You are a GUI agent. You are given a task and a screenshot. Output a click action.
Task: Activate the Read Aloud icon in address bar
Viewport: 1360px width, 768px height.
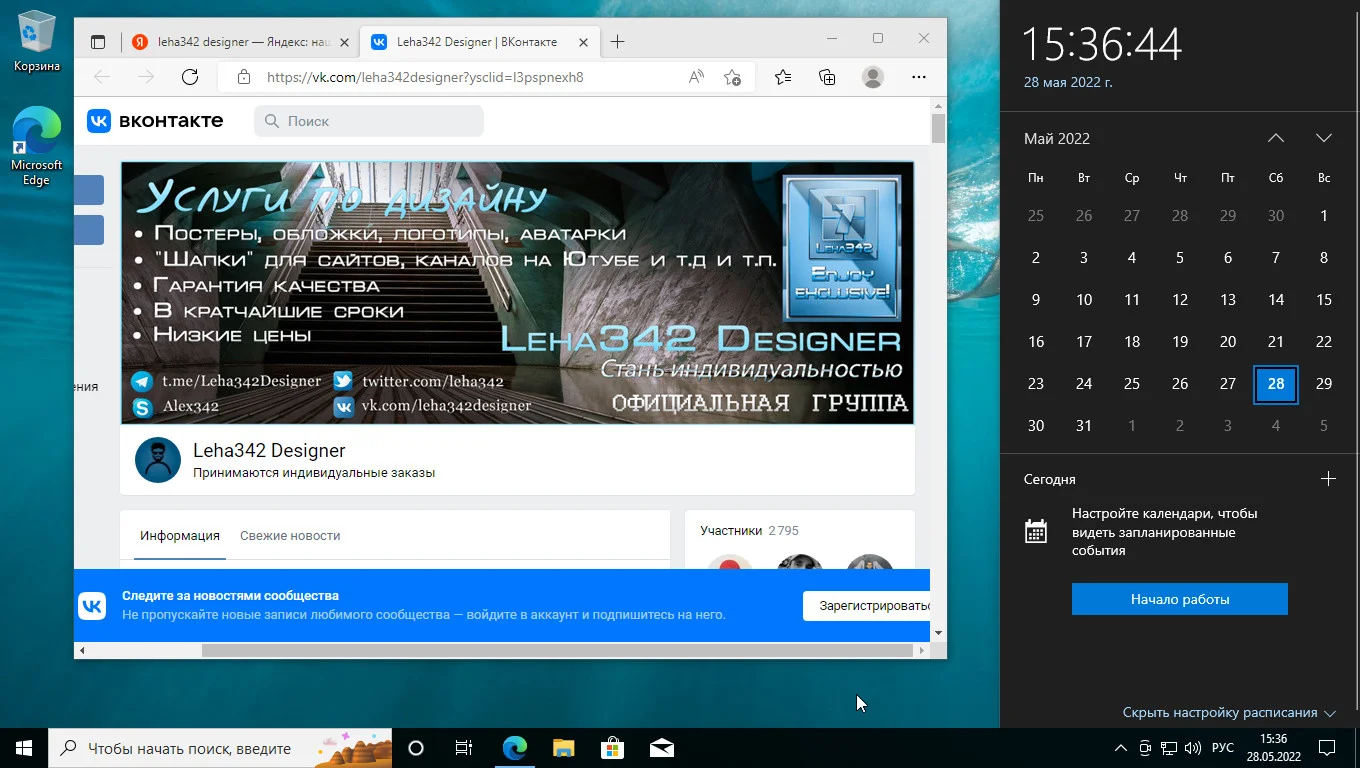696,77
